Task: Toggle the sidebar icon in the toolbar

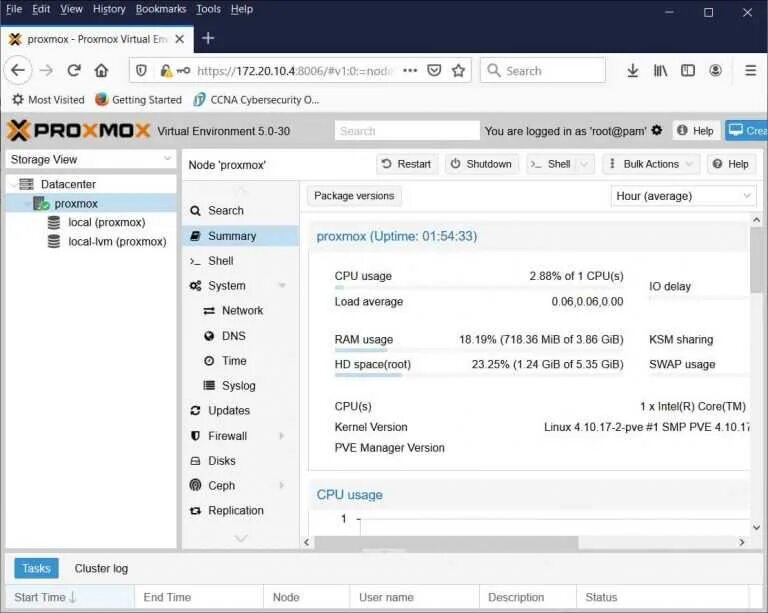Action: point(688,71)
